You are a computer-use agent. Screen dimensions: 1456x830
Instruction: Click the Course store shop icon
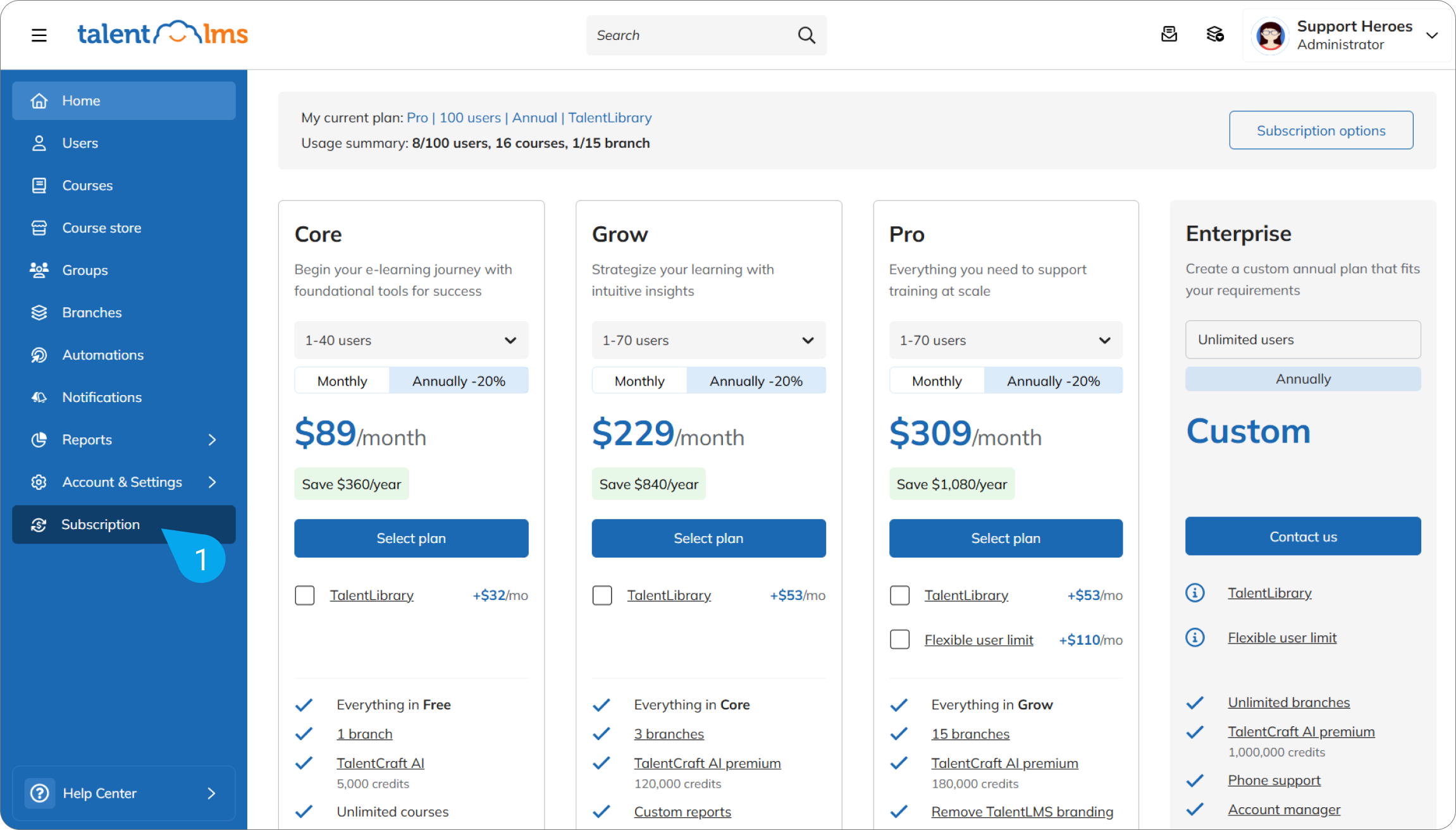(x=39, y=228)
